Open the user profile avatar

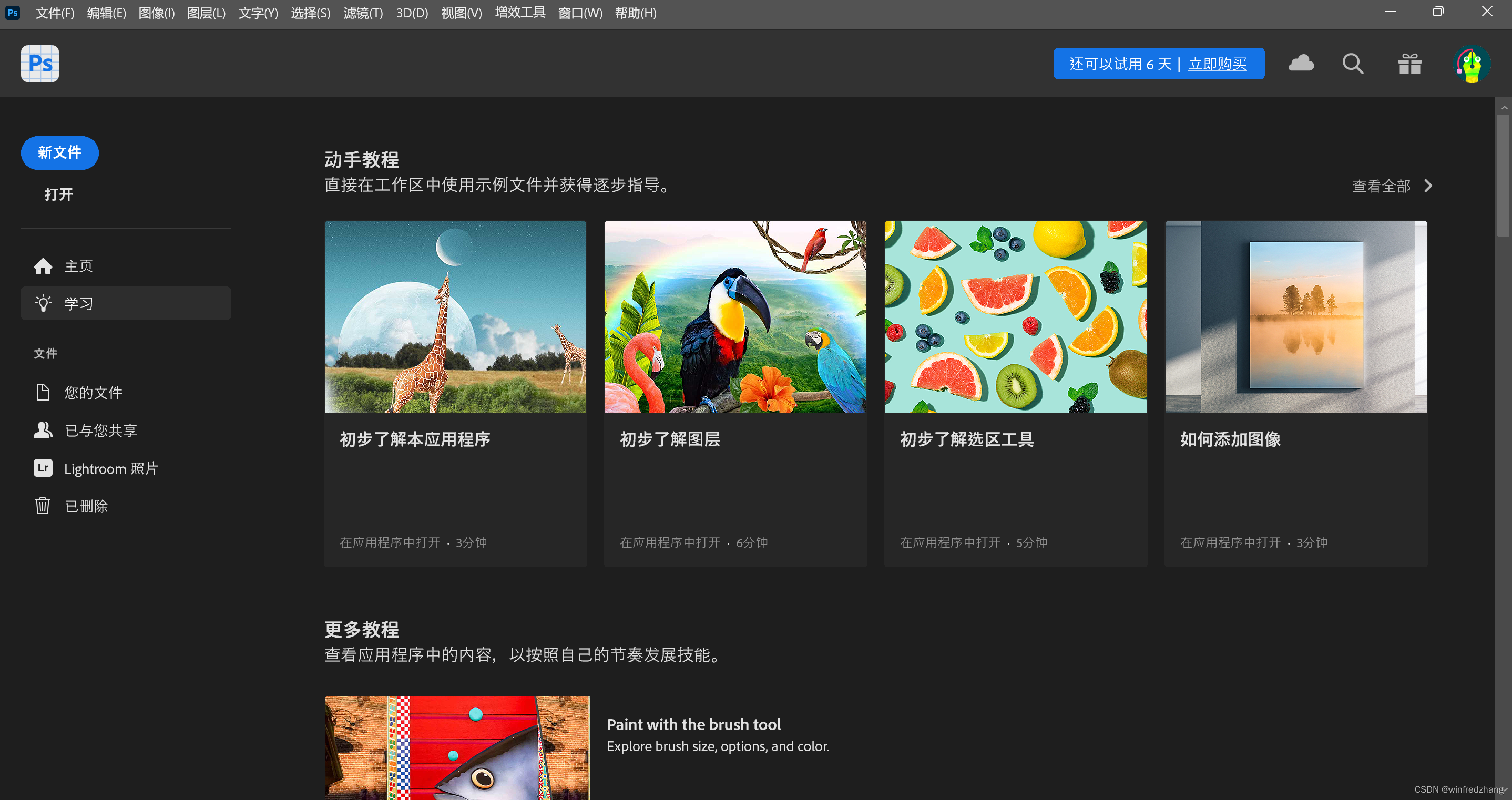point(1472,64)
